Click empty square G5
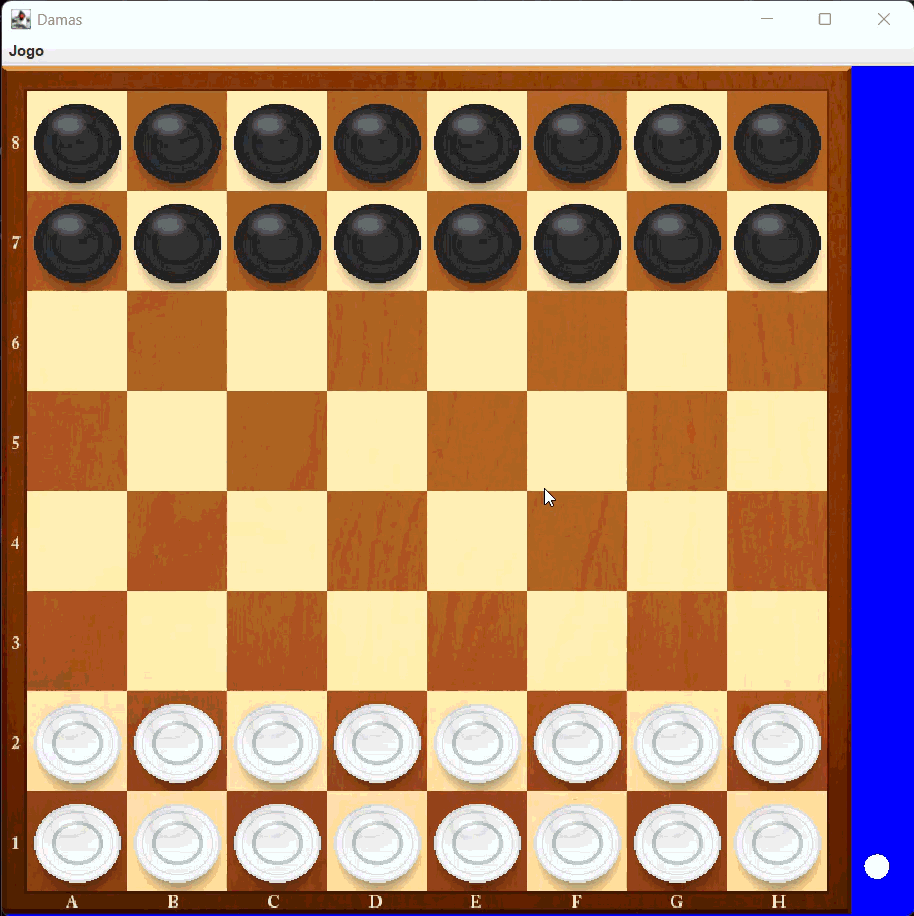914x916 pixels. [677, 441]
